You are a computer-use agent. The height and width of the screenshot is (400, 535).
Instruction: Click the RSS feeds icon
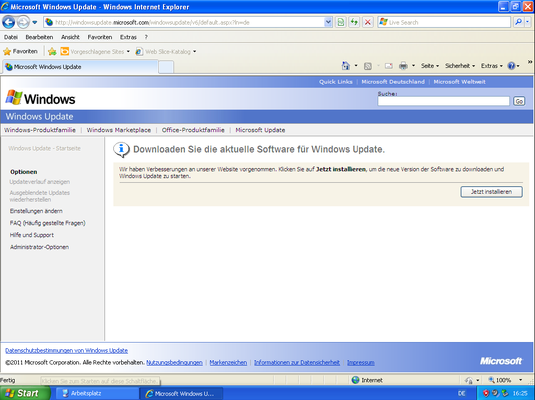367,66
